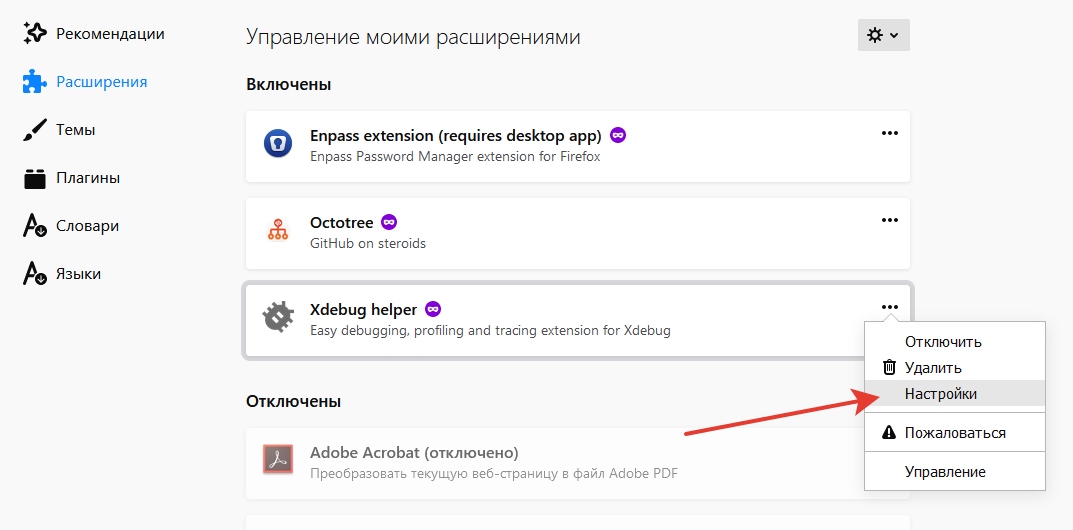
Task: Click the Словари dictionary icon
Action: pos(34,226)
